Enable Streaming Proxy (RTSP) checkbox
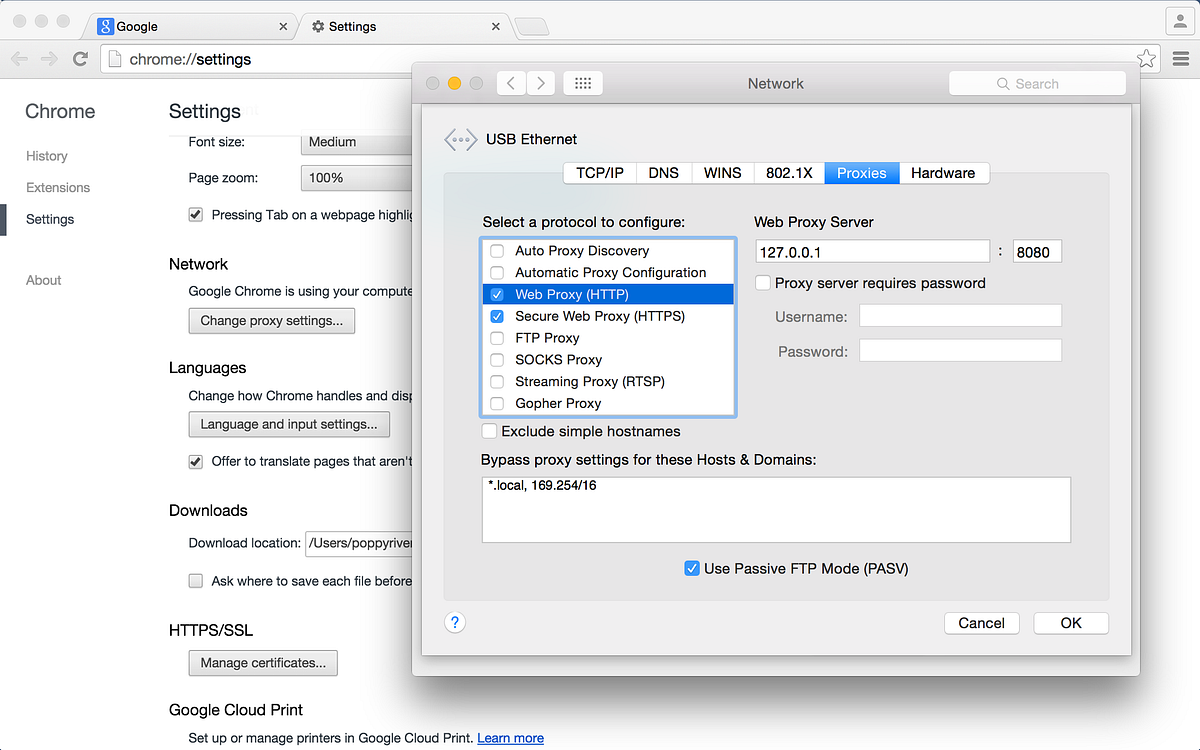The height and width of the screenshot is (750, 1200). click(x=497, y=382)
